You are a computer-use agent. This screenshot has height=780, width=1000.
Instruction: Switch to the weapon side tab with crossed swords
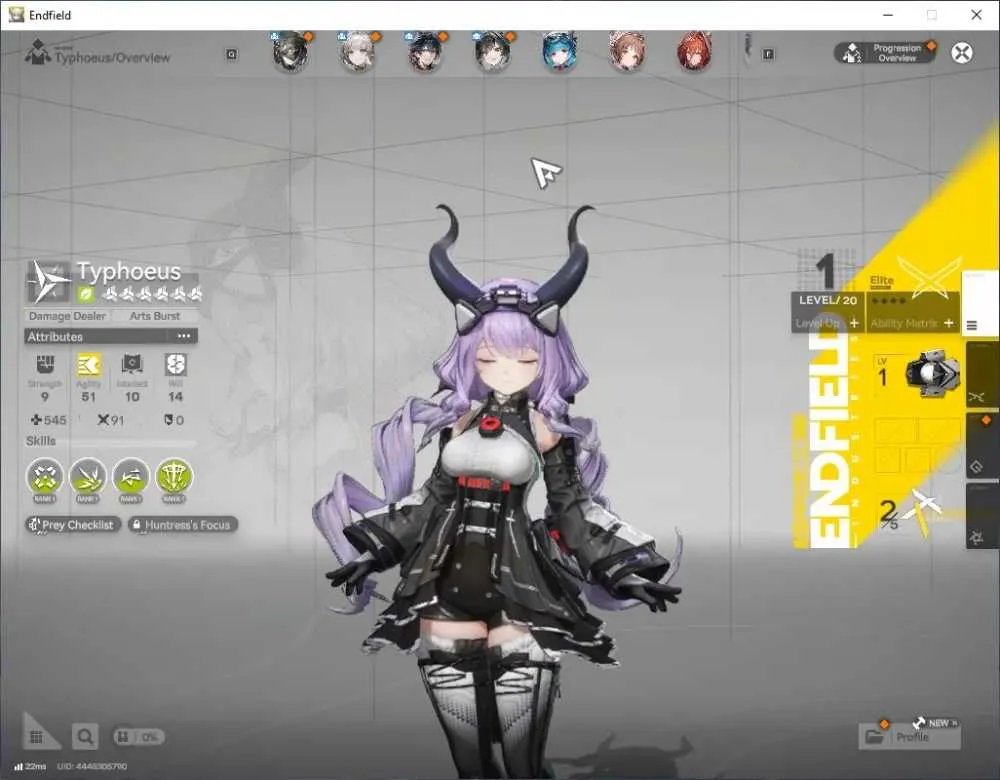point(982,374)
